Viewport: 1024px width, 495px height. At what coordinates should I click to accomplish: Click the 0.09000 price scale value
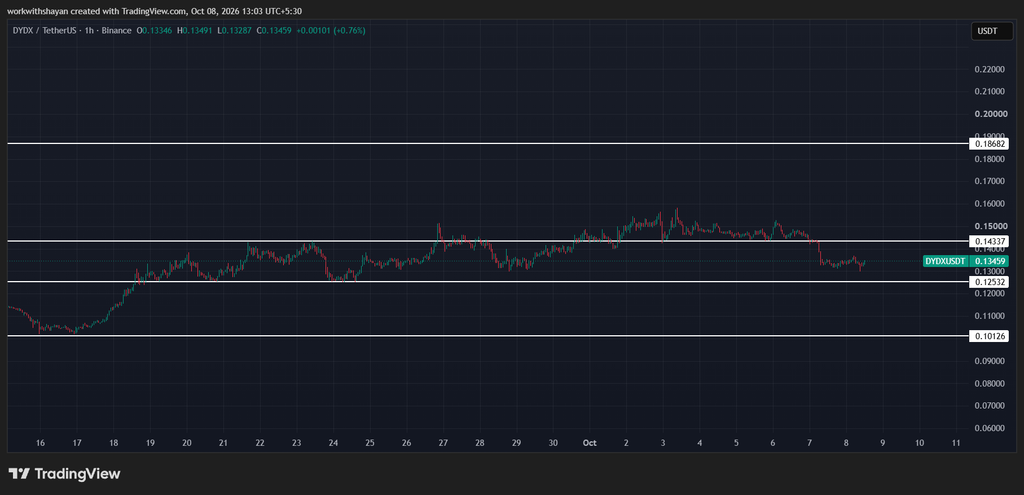pyautogui.click(x=990, y=360)
